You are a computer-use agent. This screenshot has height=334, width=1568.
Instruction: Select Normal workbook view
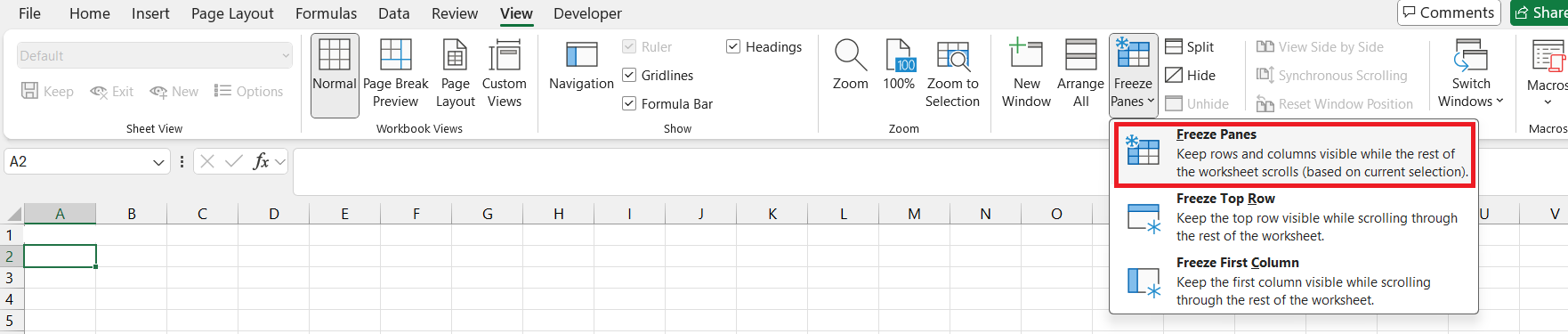click(335, 75)
